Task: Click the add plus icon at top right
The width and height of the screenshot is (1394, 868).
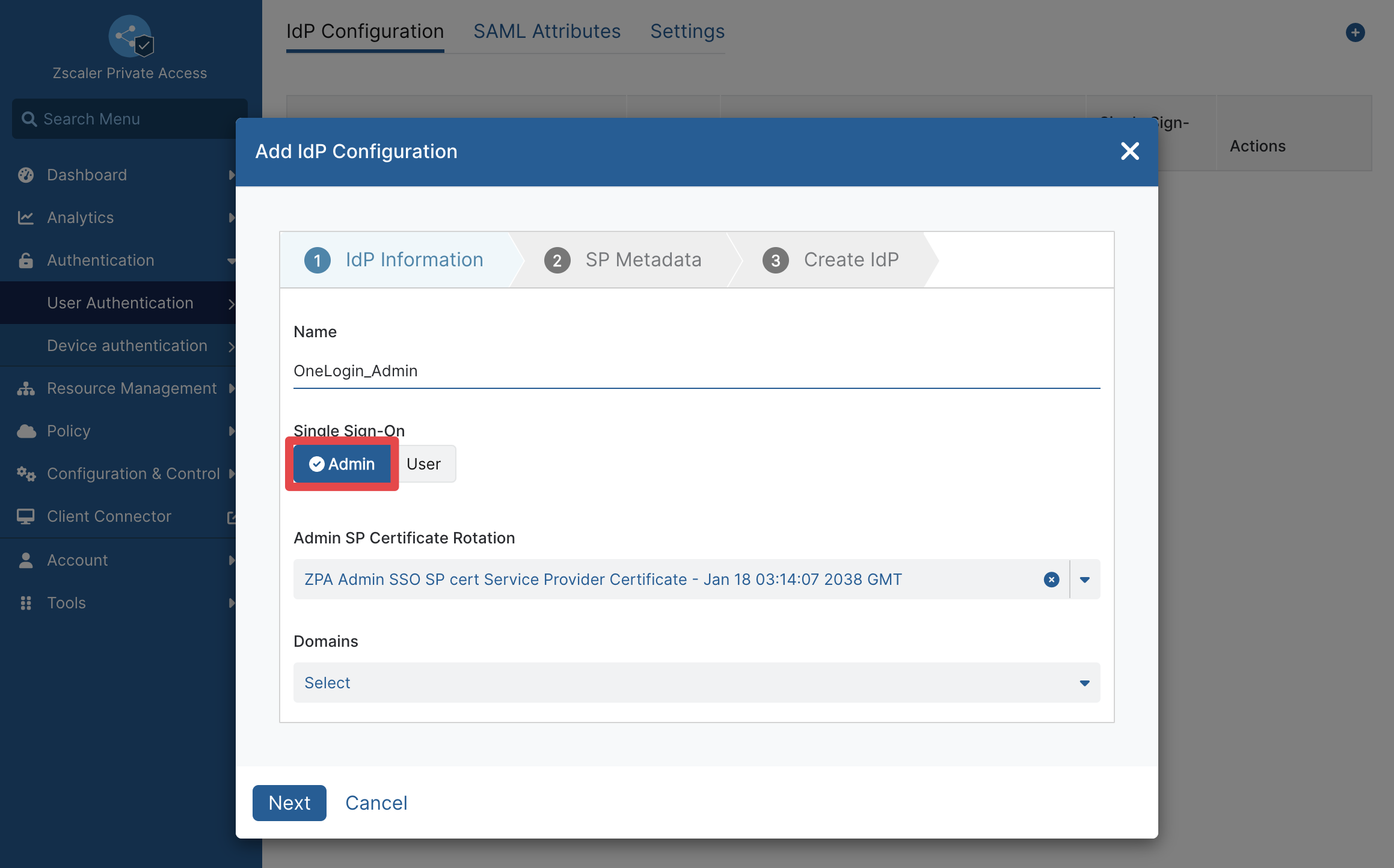Action: pyautogui.click(x=1355, y=32)
